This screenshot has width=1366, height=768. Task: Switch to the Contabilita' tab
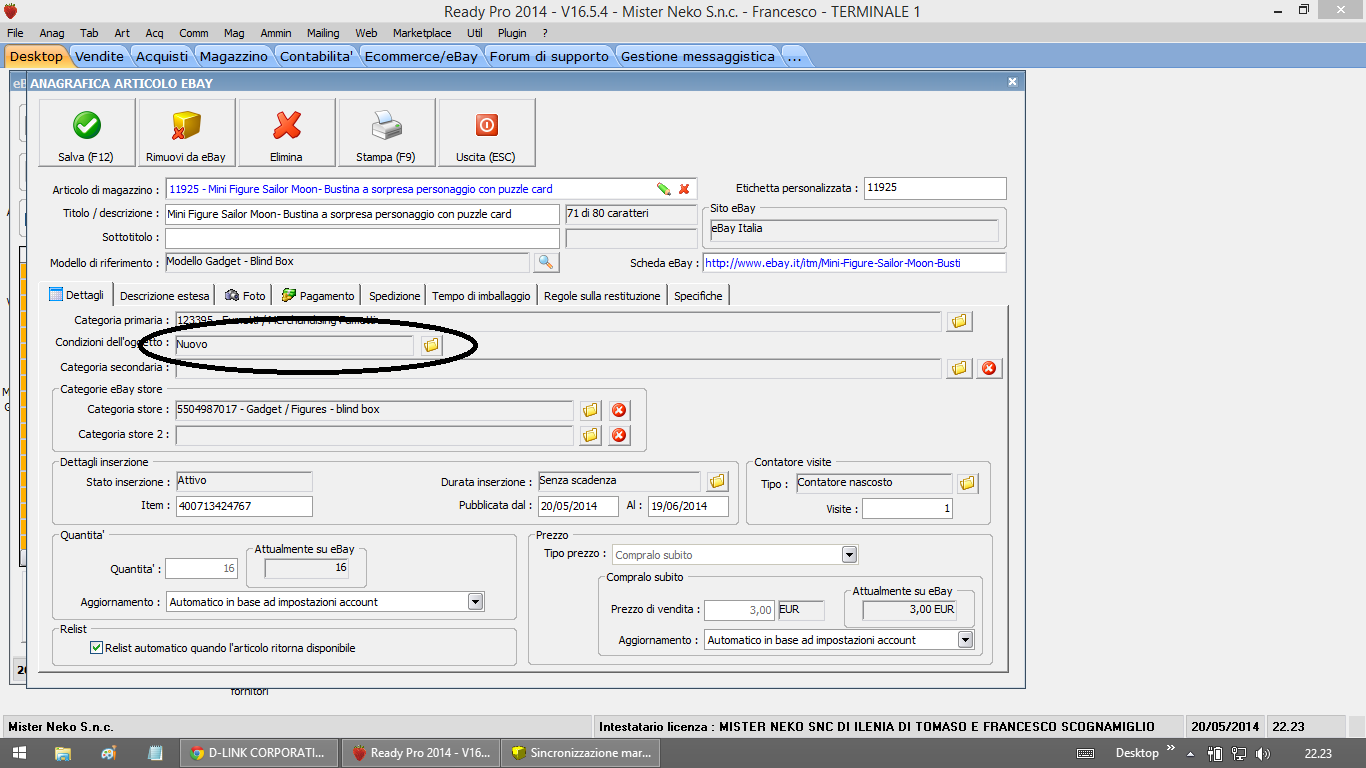(317, 57)
